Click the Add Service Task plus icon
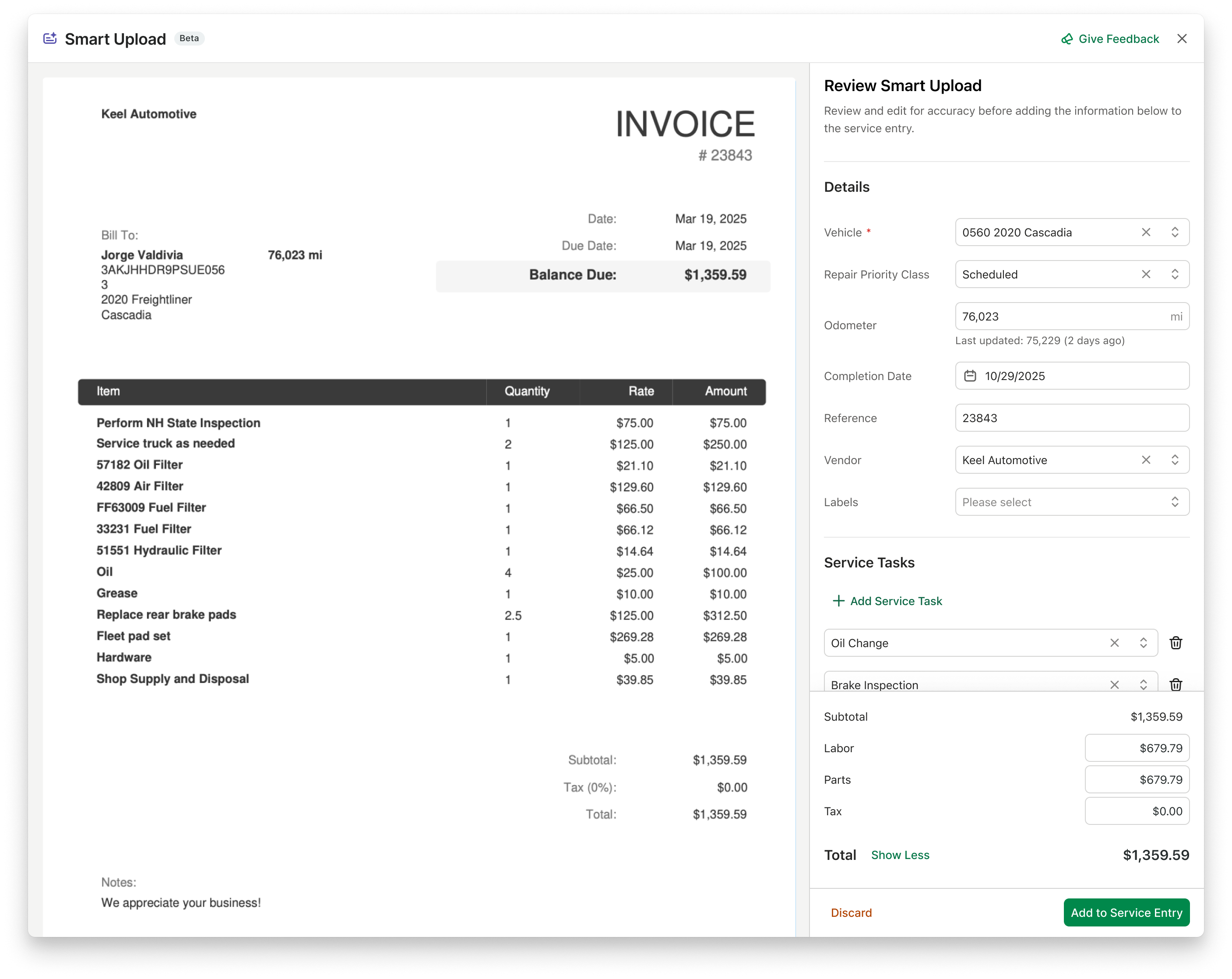1232x979 pixels. coord(838,601)
